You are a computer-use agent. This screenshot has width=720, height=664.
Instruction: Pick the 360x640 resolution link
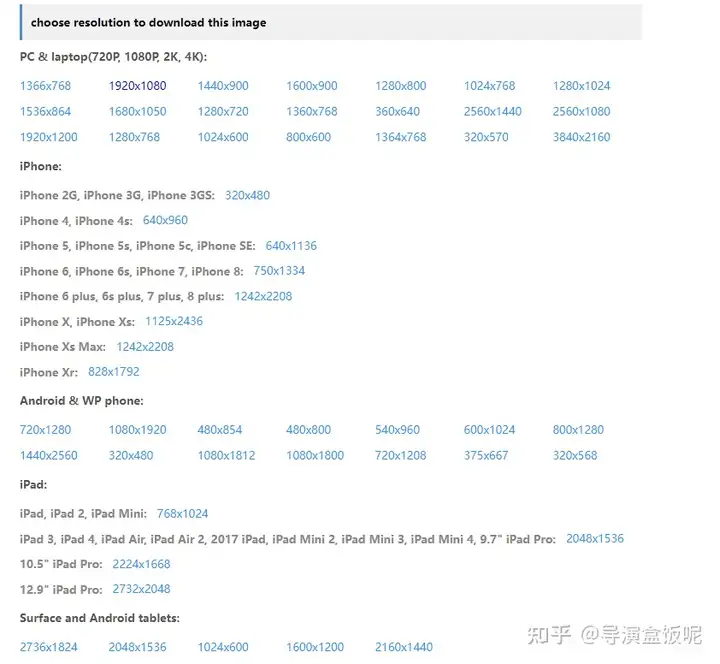pos(397,112)
